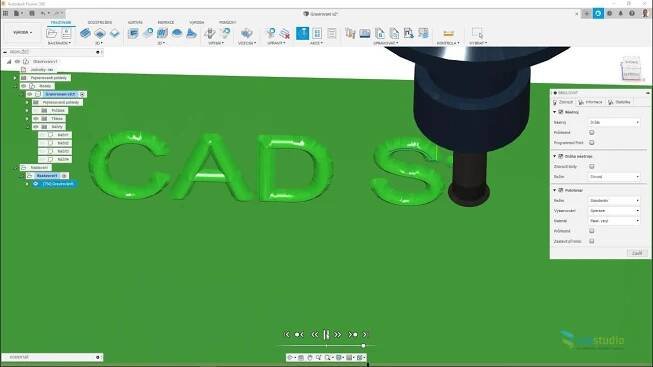Click the active Simulate icon
The width and height of the screenshot is (653, 367).
pyautogui.click(x=302, y=33)
